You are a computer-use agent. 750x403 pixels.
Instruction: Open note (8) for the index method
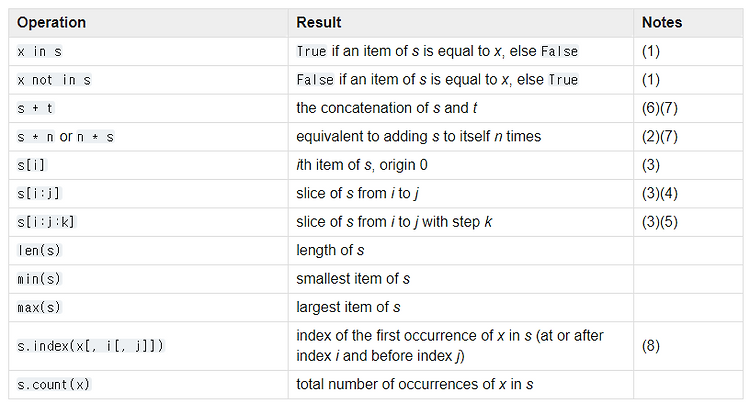click(651, 346)
